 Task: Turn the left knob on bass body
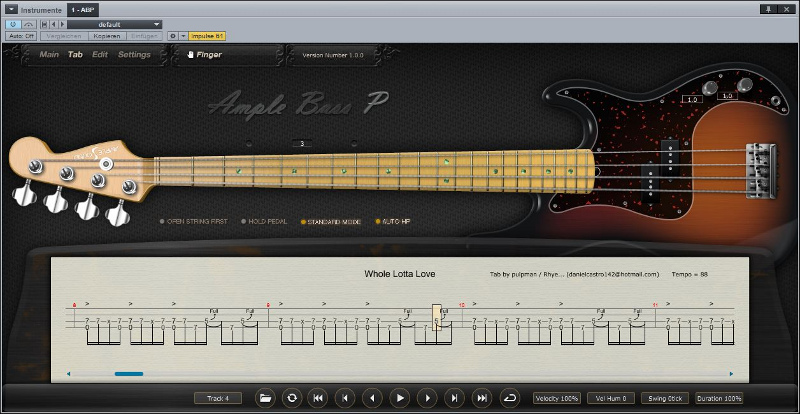[710, 88]
